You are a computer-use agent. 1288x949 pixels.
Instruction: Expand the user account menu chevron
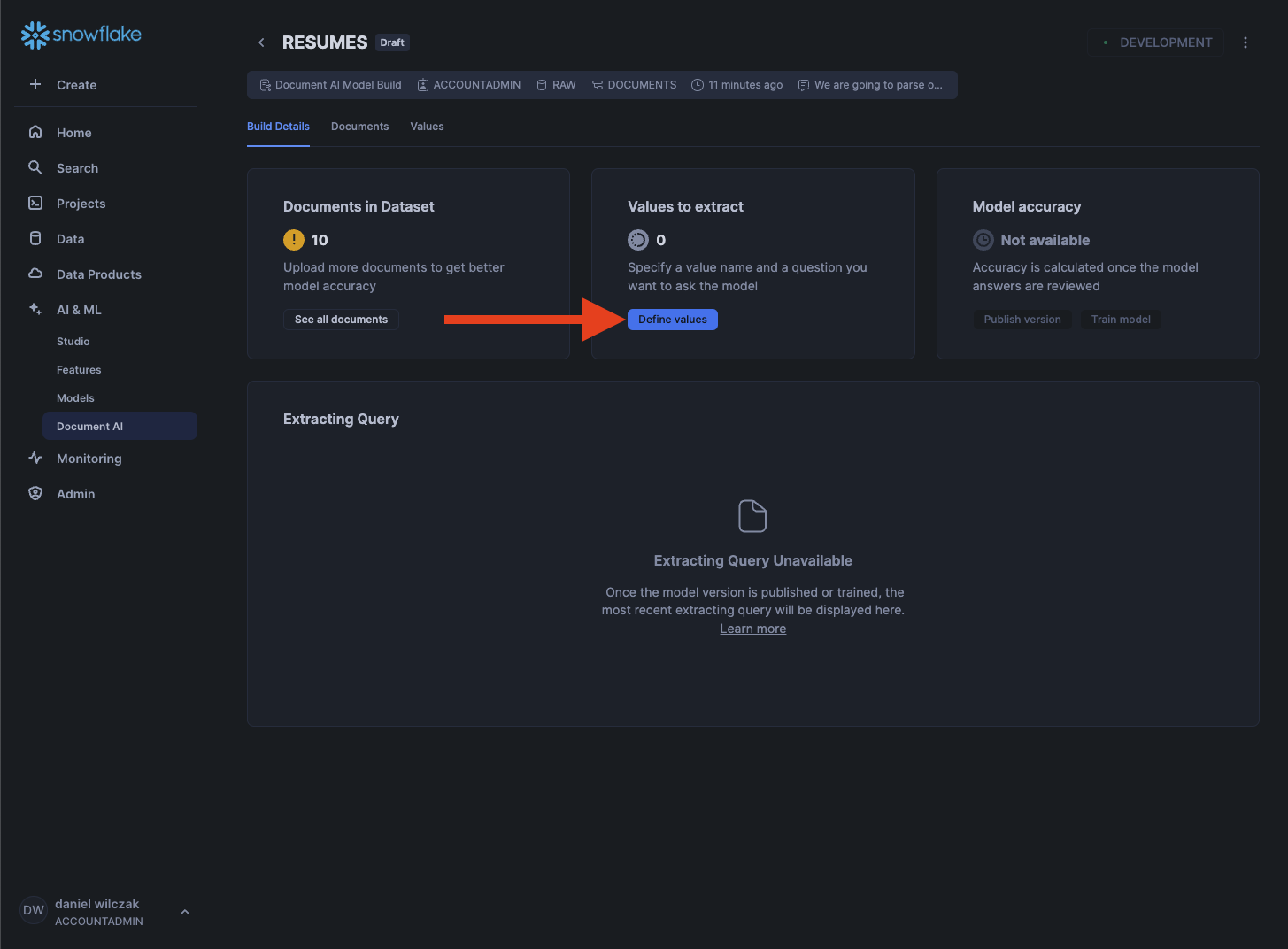point(185,912)
